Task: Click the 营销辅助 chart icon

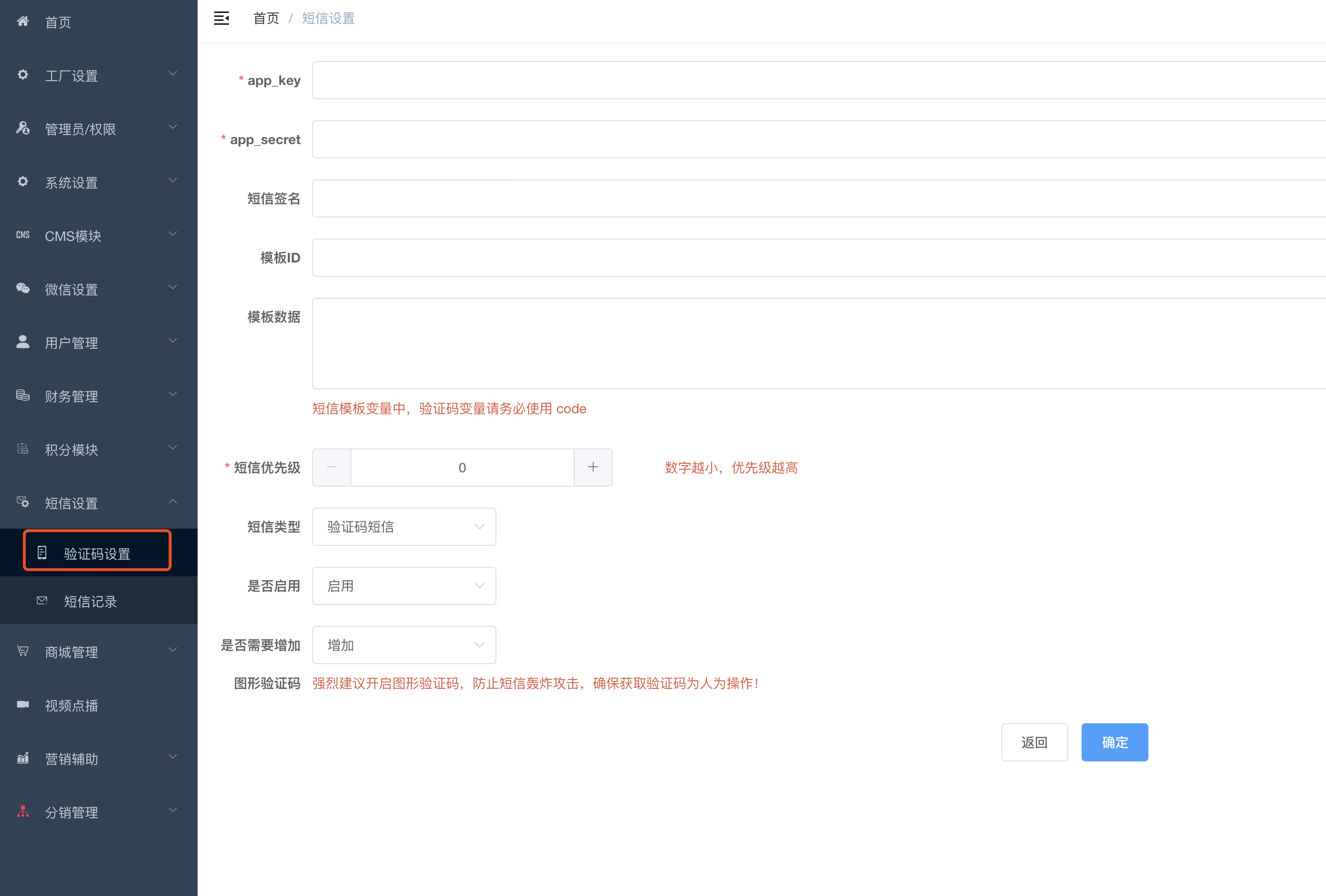Action: [23, 758]
